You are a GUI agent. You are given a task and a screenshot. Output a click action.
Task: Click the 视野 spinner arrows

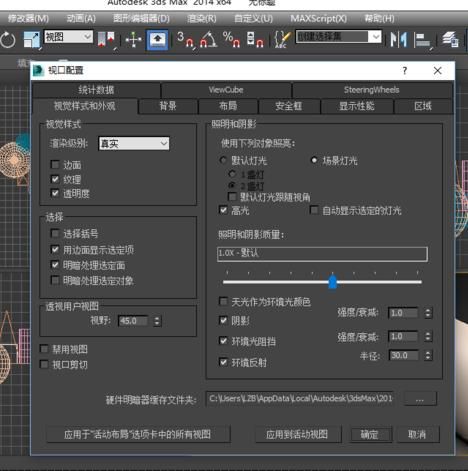click(x=157, y=321)
